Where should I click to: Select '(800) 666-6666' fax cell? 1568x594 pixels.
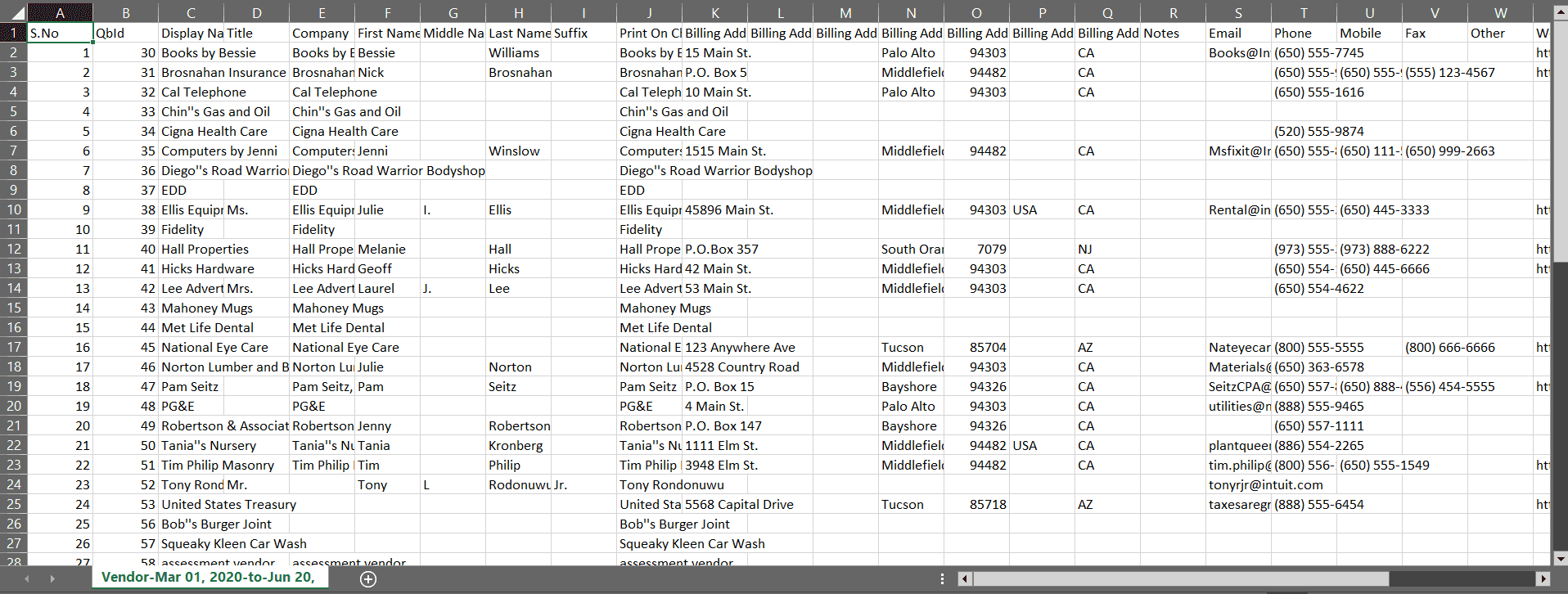[1435, 347]
